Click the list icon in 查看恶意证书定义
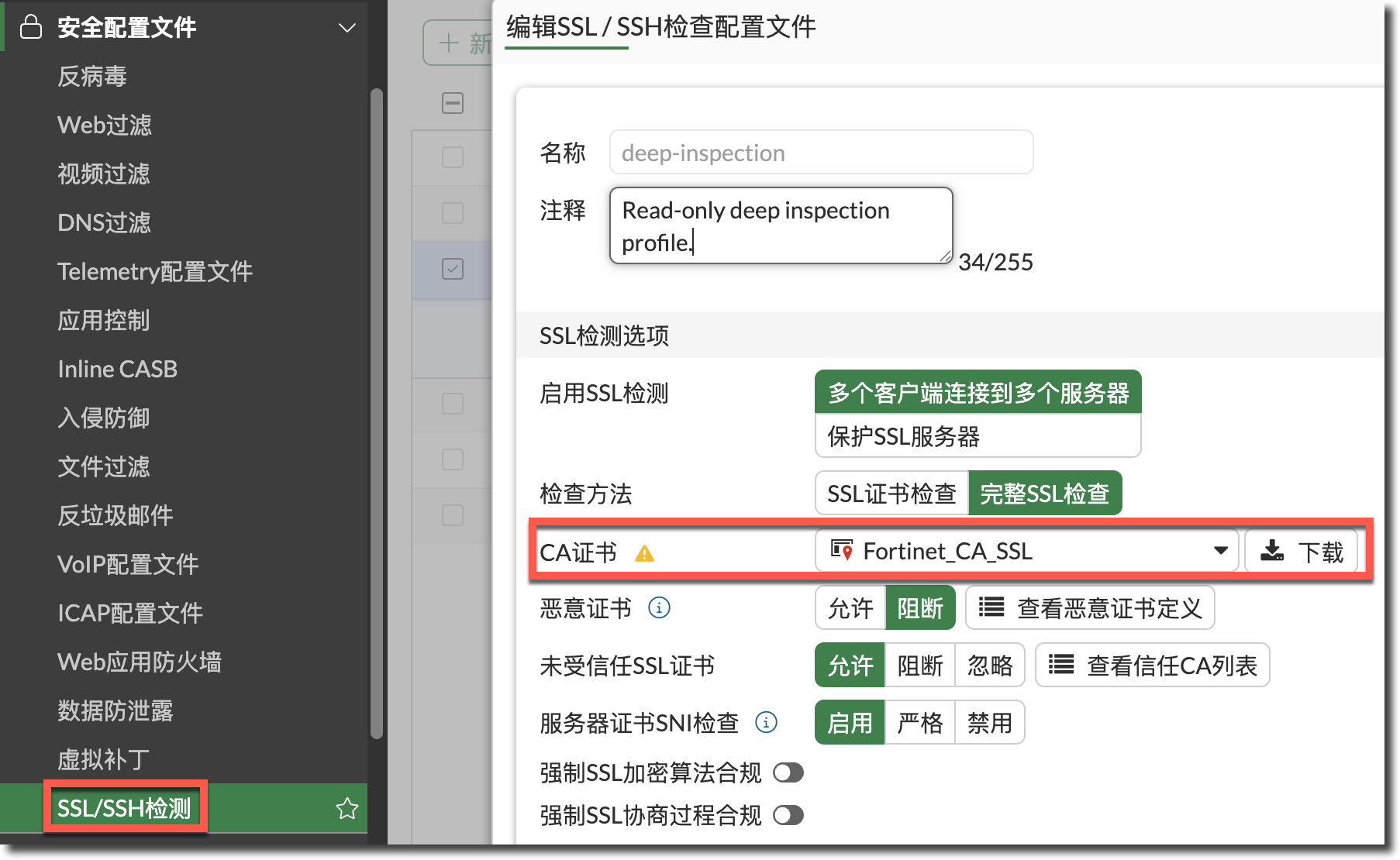 tap(991, 607)
